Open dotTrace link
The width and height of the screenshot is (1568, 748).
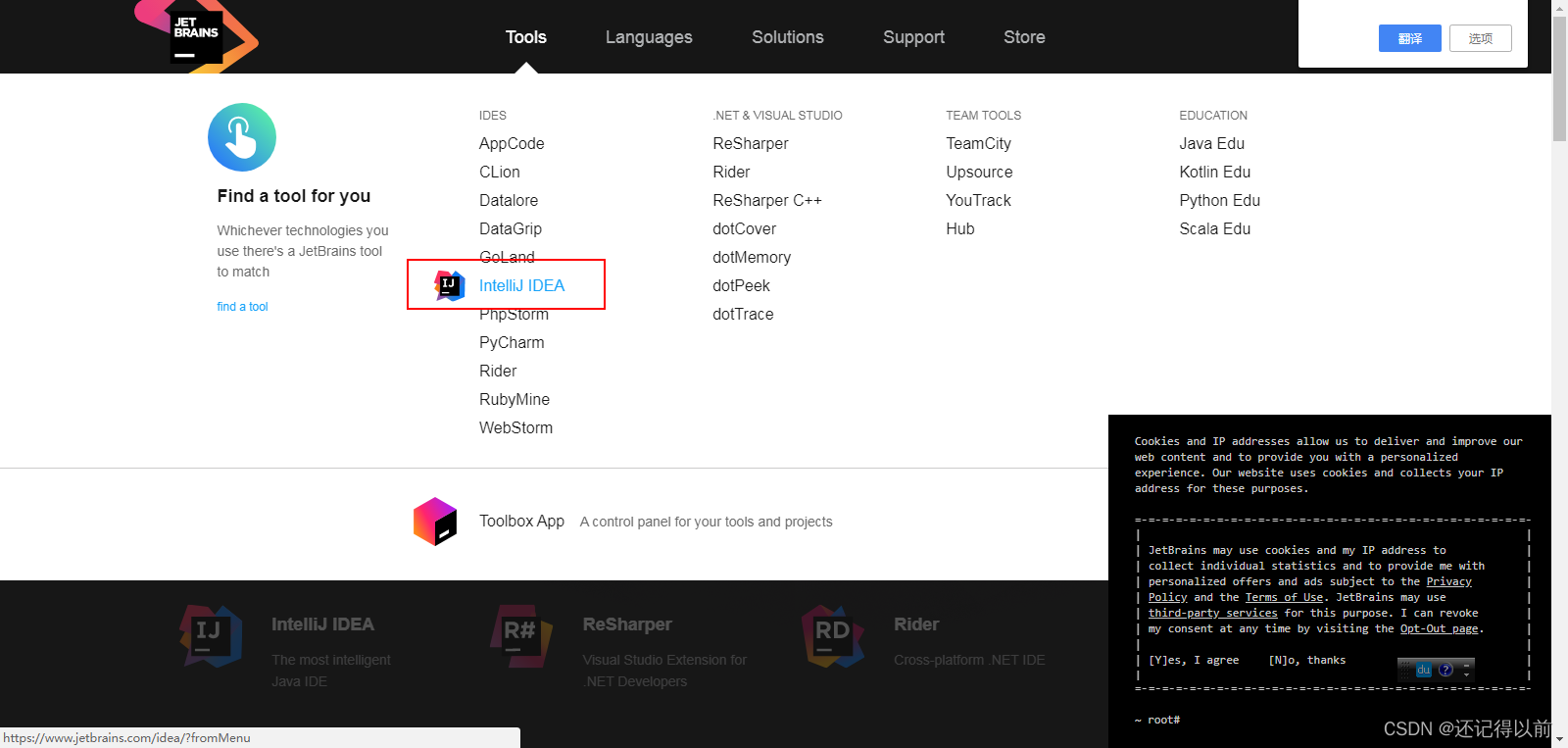[x=743, y=314]
